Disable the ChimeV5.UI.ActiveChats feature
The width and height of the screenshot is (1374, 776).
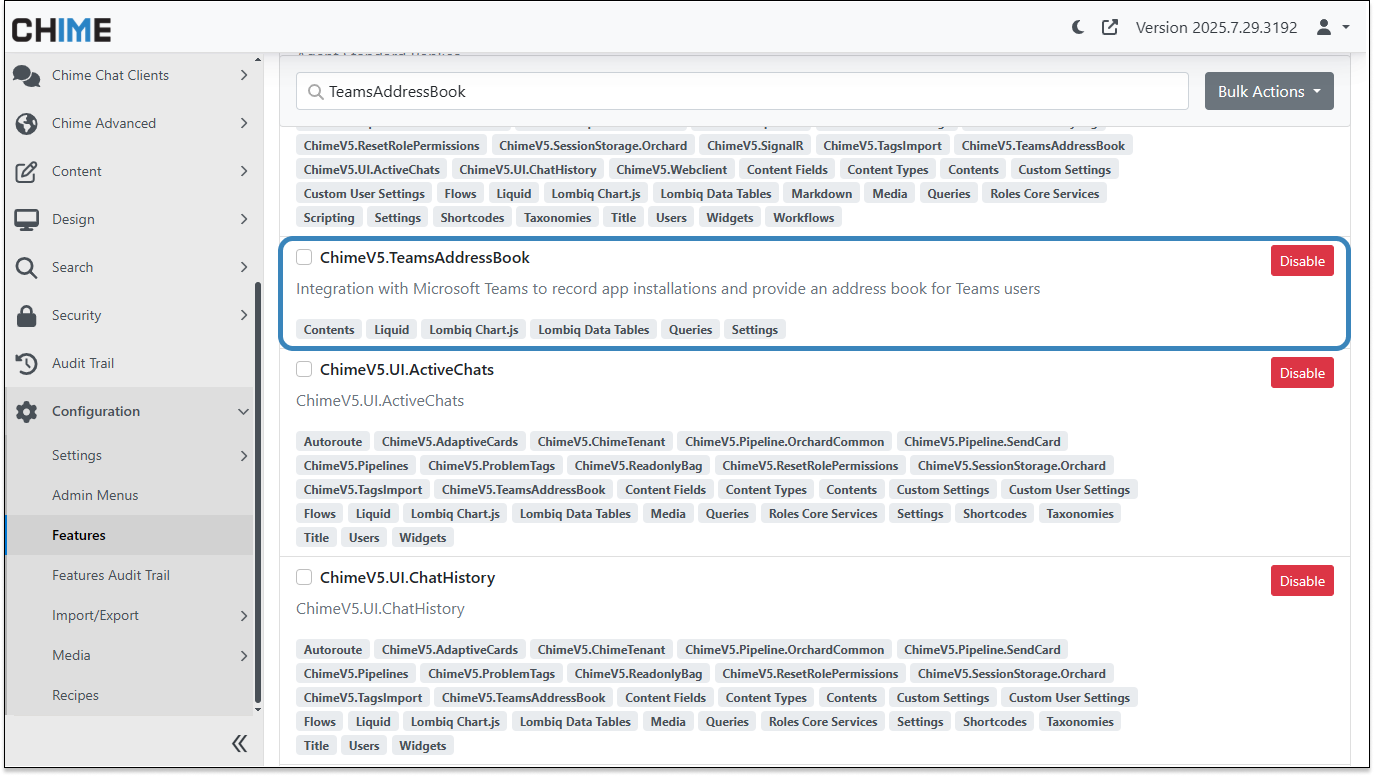1302,373
